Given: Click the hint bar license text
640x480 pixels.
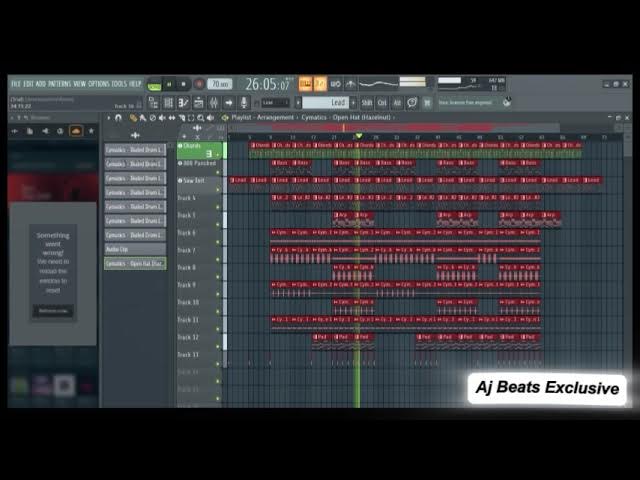Looking at the screenshot, I should tap(466, 102).
